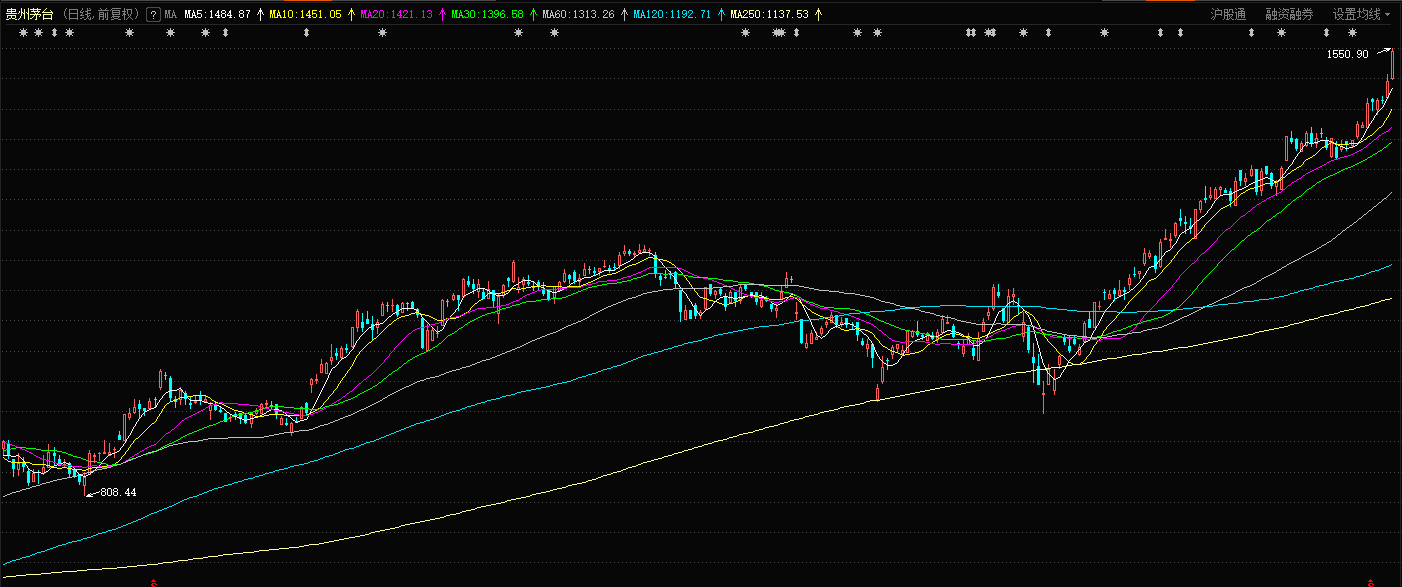Click the question mark help icon
The height and width of the screenshot is (587, 1402).
tap(153, 15)
